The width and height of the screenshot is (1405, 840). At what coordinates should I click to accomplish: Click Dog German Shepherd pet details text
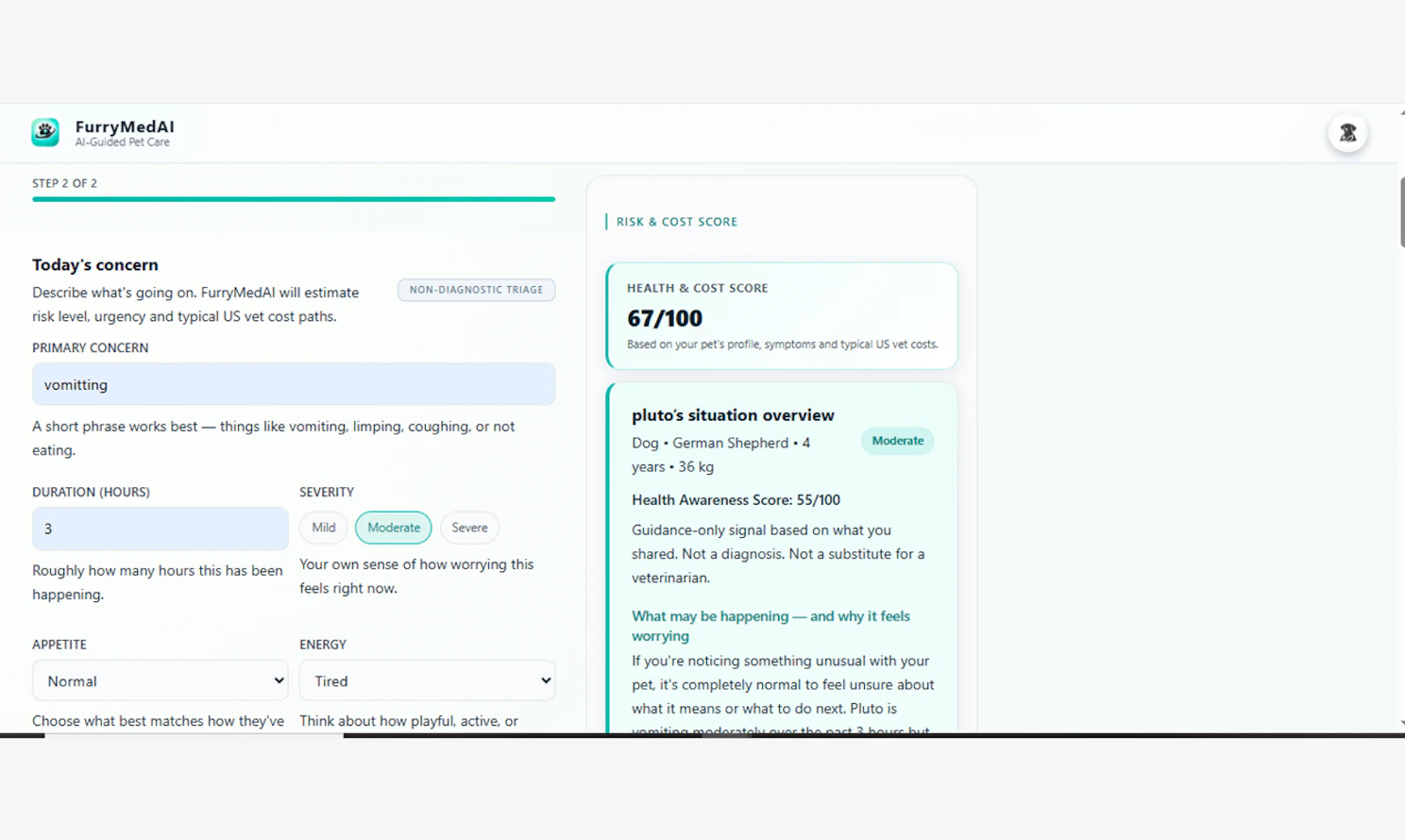[721, 455]
